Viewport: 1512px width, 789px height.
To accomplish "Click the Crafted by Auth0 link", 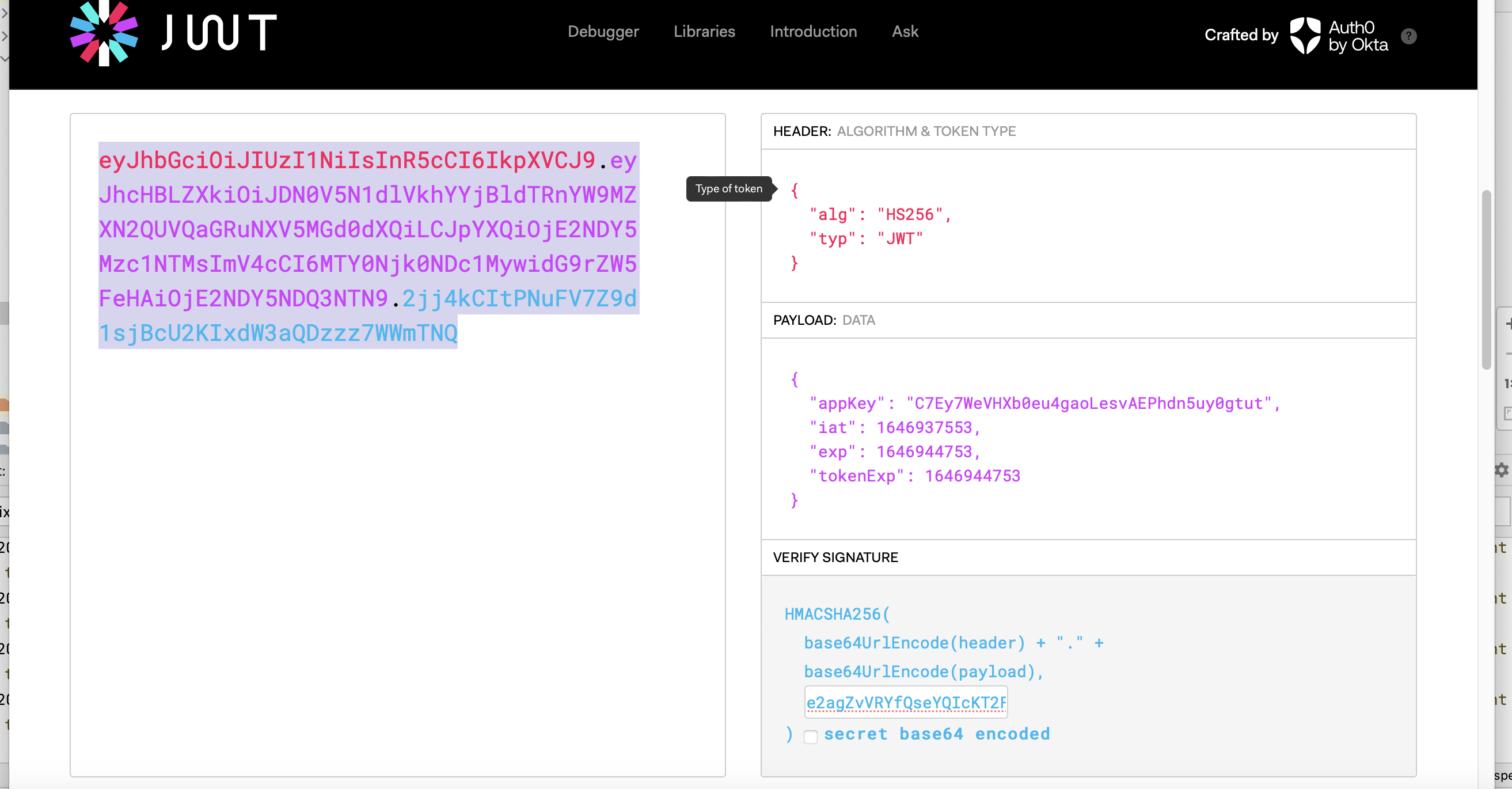I will point(1296,35).
